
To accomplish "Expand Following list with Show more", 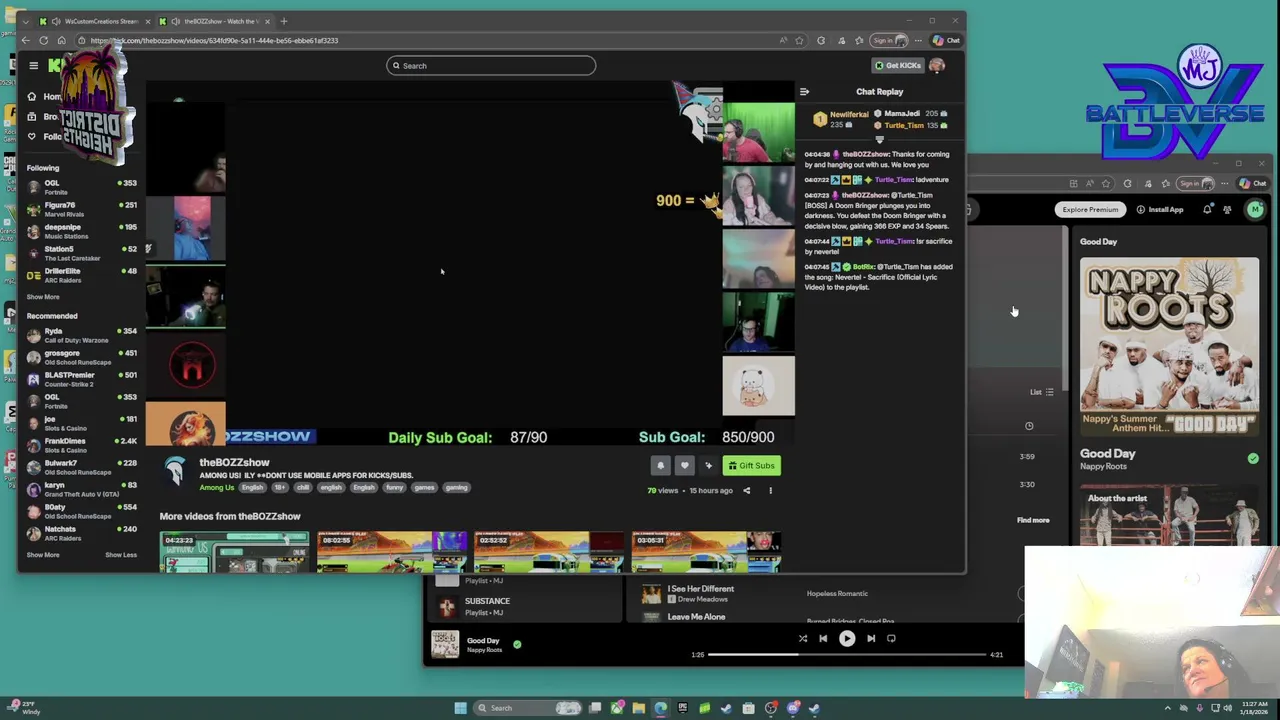I will click(43, 297).
